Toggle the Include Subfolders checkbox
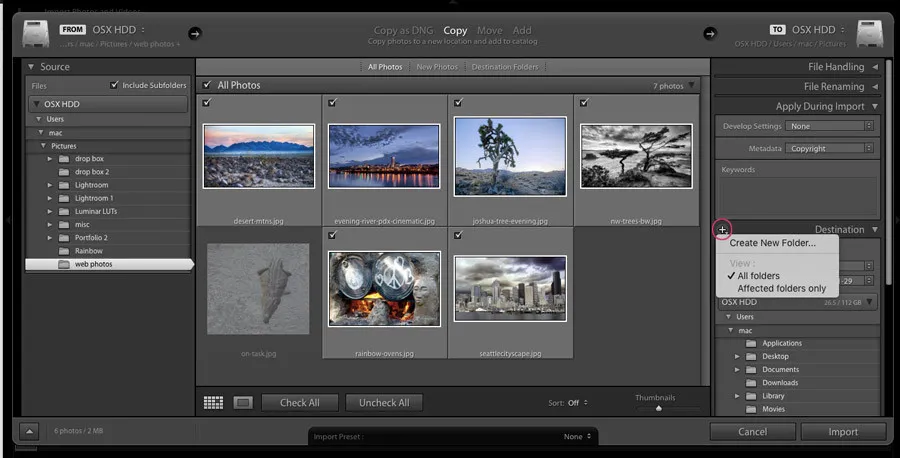The width and height of the screenshot is (900, 458). tap(115, 85)
